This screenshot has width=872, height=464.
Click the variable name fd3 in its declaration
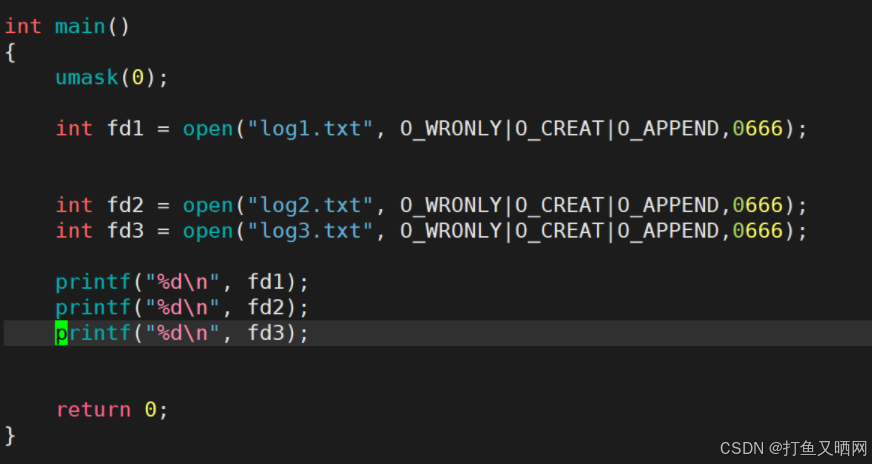[x=125, y=230]
